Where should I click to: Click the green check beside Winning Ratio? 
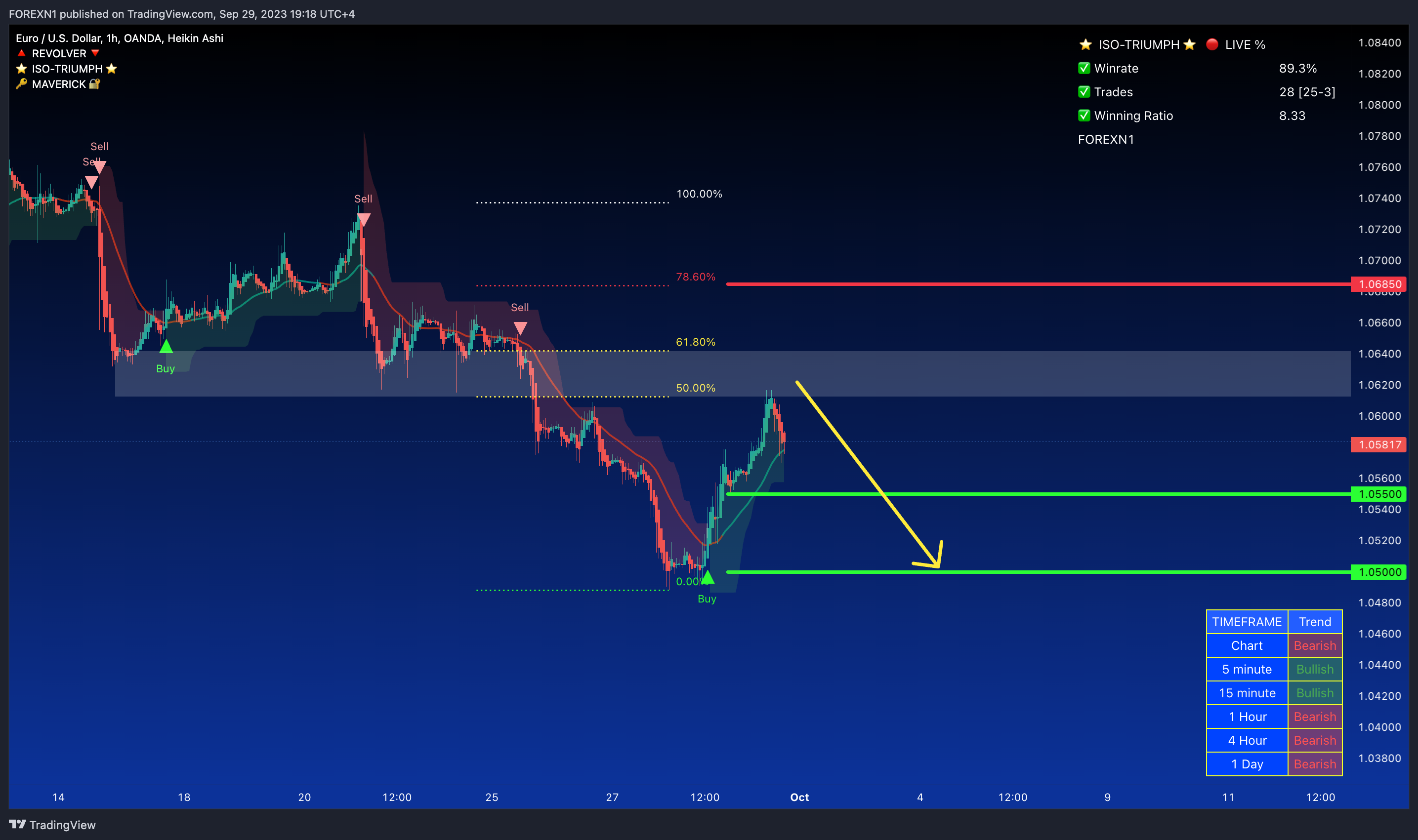(1084, 116)
